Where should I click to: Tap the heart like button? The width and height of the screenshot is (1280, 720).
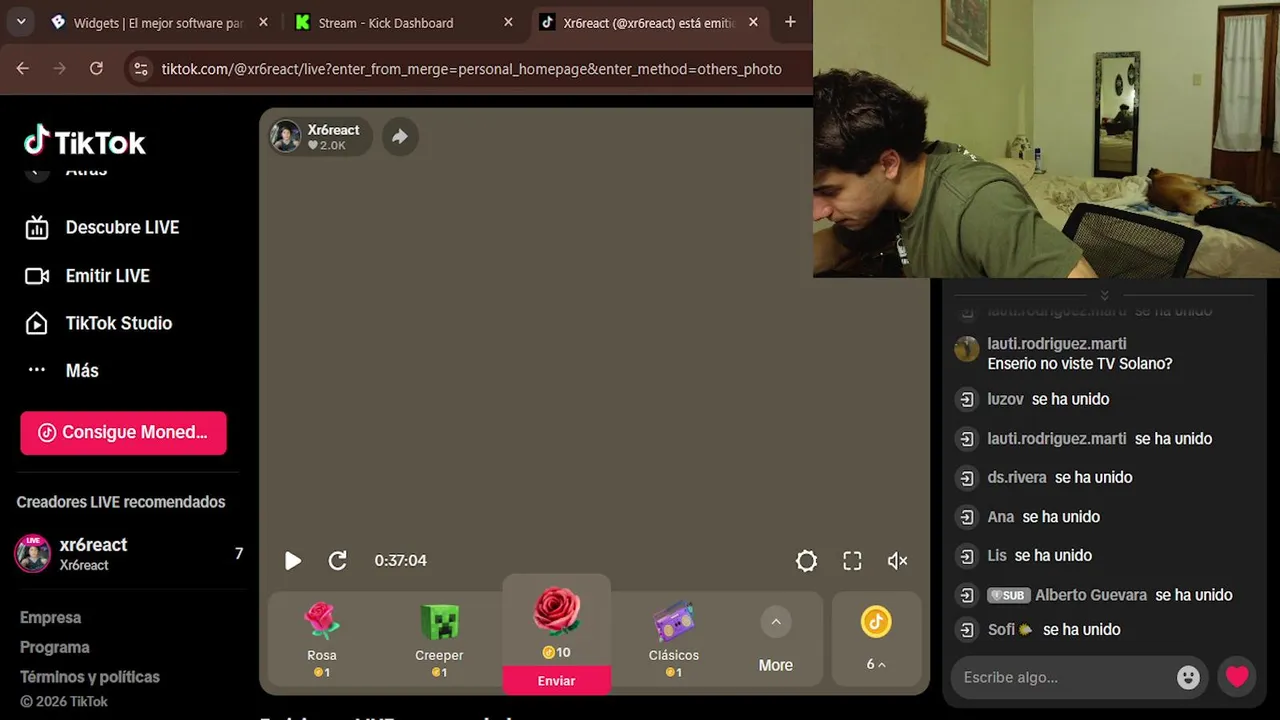click(x=1237, y=677)
